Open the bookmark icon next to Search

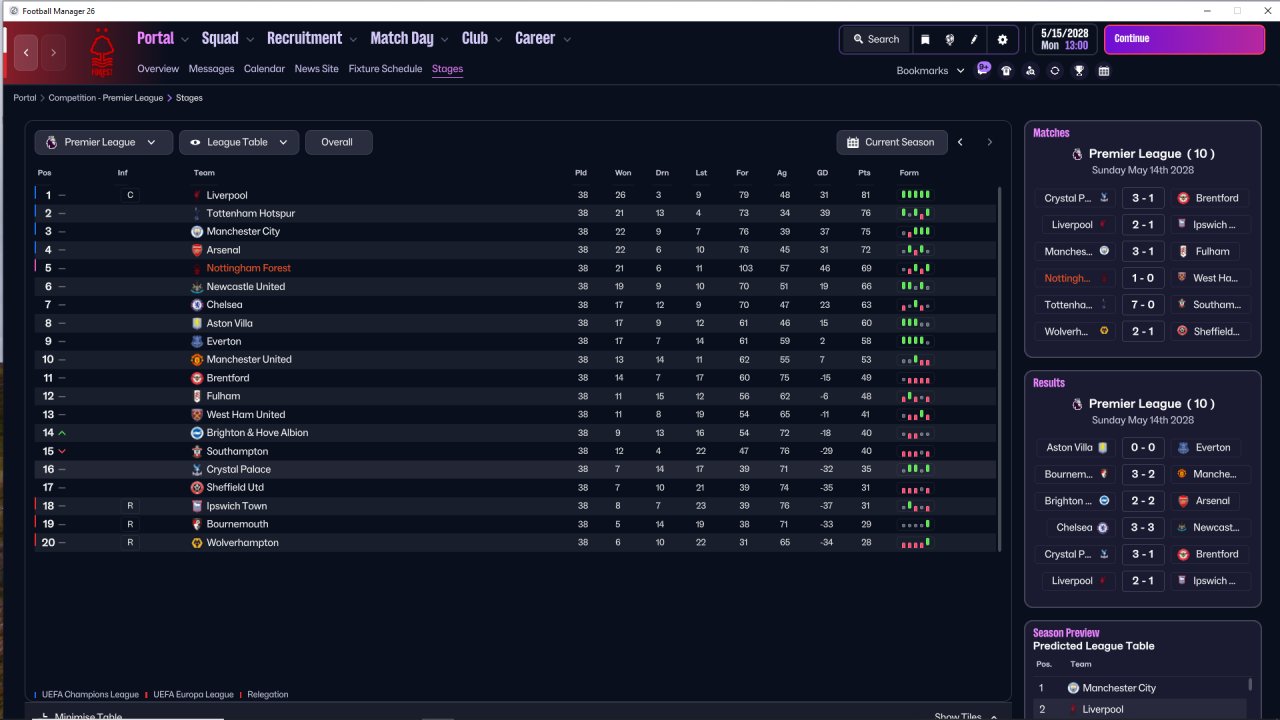tap(925, 39)
